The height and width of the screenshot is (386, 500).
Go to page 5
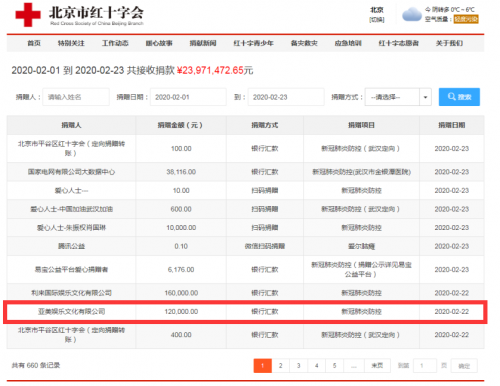pos(335,366)
